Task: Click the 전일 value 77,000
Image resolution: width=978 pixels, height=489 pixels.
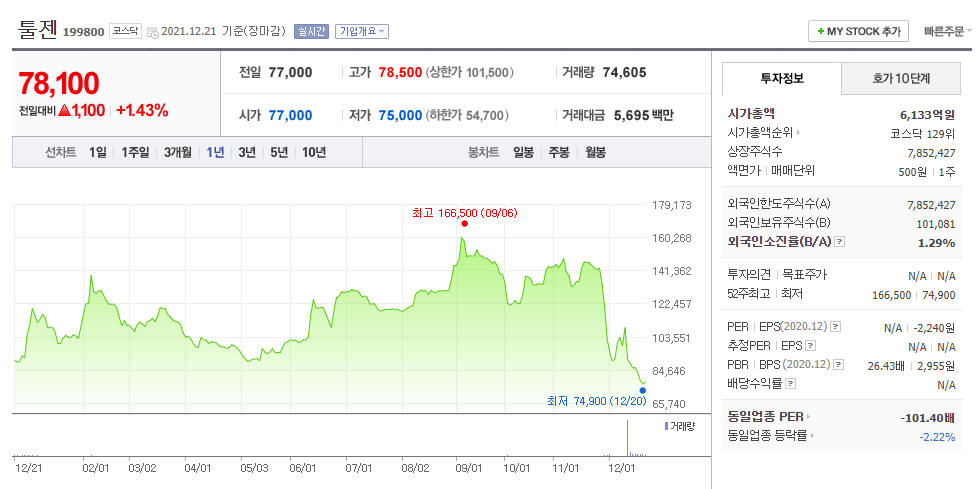Action: 290,72
